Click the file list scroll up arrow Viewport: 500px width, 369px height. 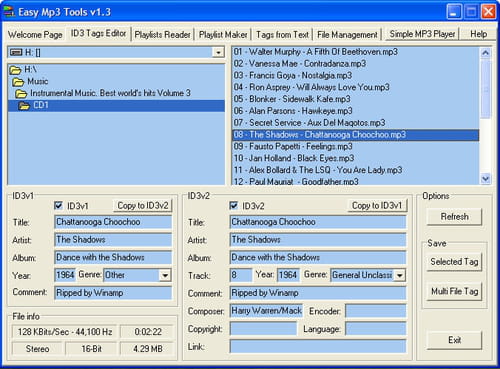pos(486,53)
